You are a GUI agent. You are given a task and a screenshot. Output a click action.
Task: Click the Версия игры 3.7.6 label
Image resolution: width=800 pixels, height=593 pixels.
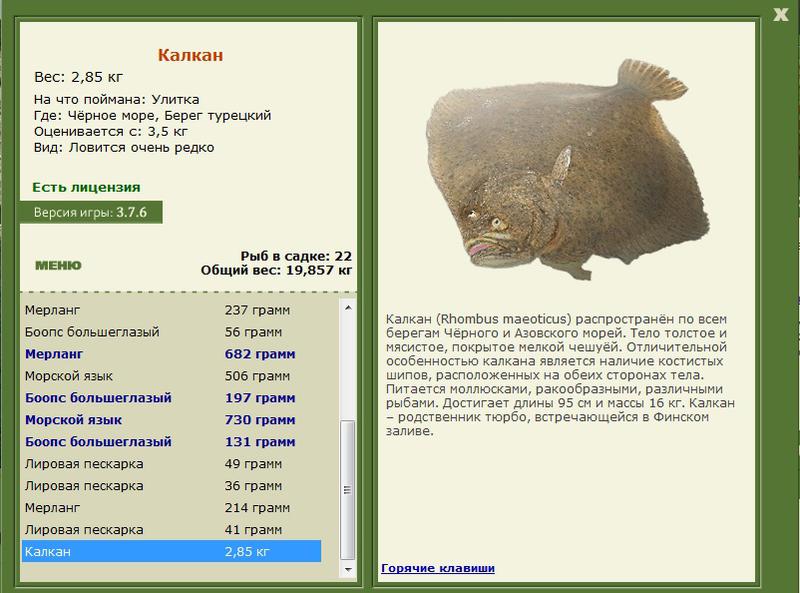(x=90, y=213)
